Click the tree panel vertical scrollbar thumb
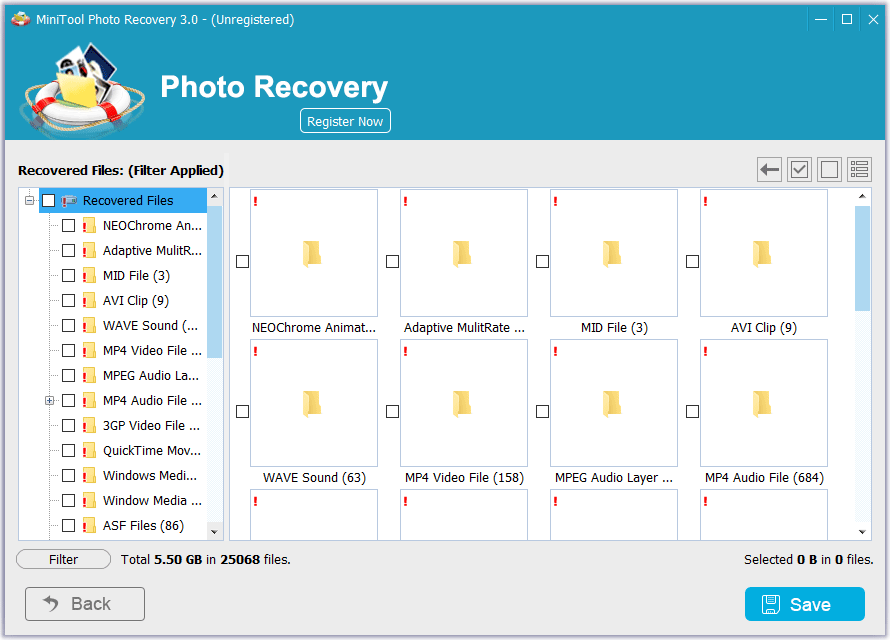Image resolution: width=890 pixels, height=640 pixels. (x=215, y=281)
